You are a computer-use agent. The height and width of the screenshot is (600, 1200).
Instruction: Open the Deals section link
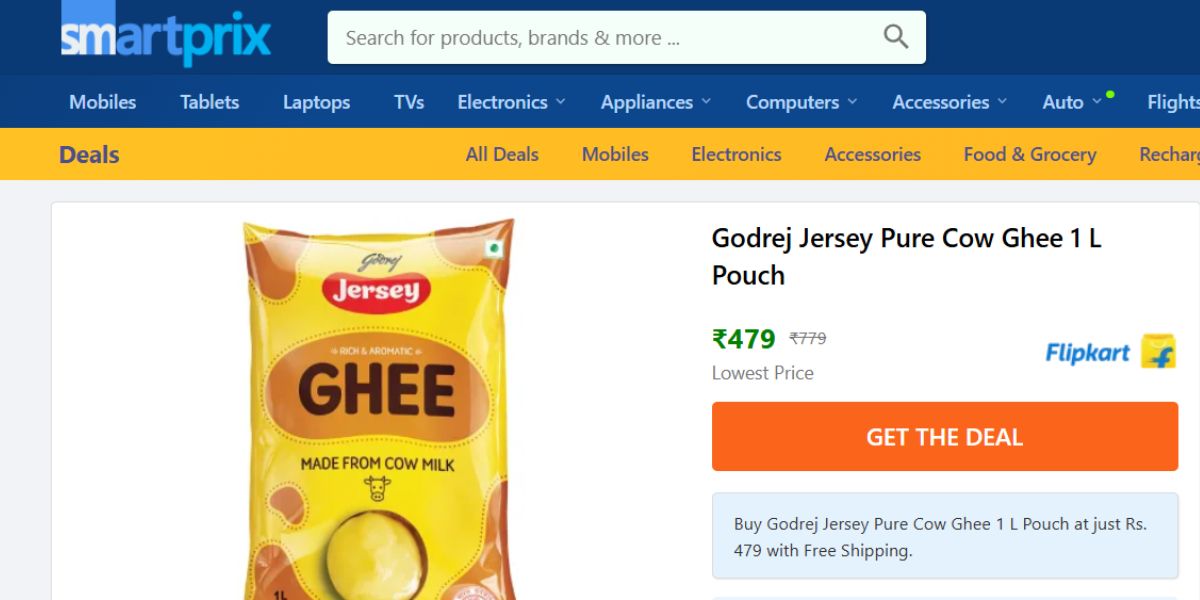pos(89,154)
